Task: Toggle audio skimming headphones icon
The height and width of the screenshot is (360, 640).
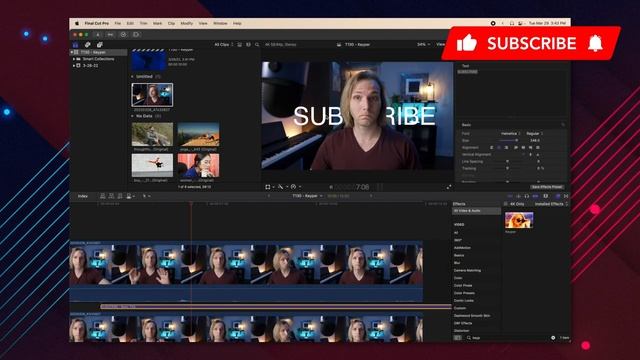Action: 527,196
